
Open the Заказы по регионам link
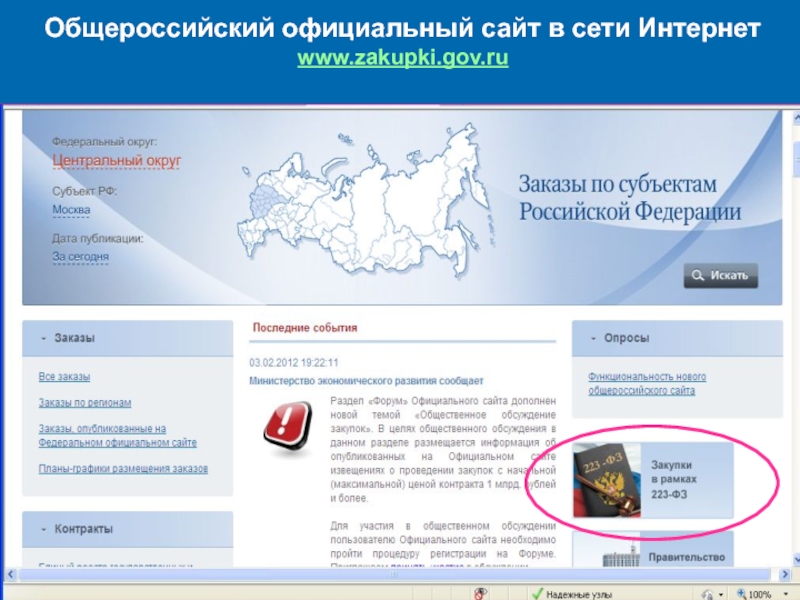(x=85, y=403)
